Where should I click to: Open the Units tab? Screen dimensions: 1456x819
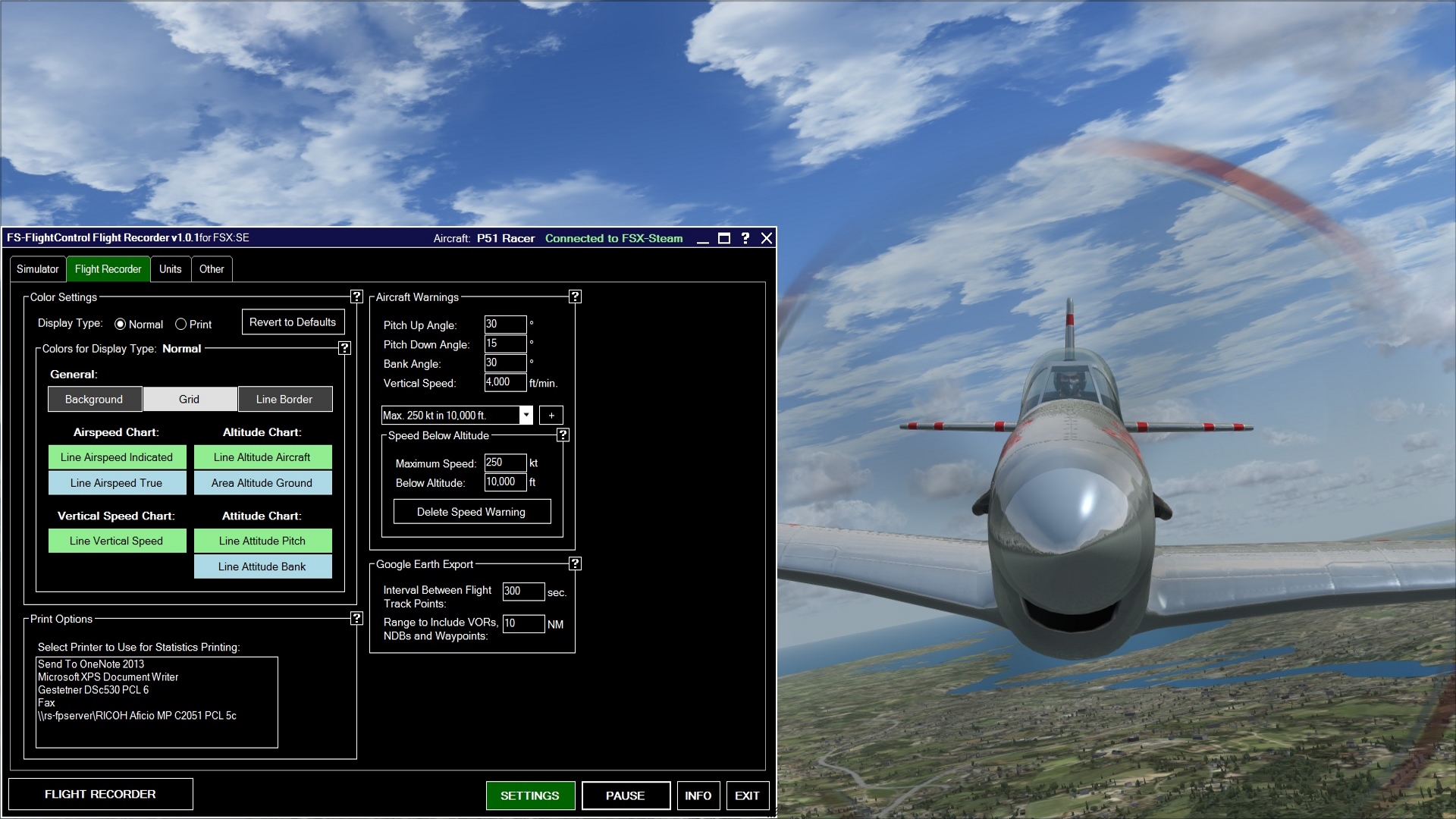168,268
